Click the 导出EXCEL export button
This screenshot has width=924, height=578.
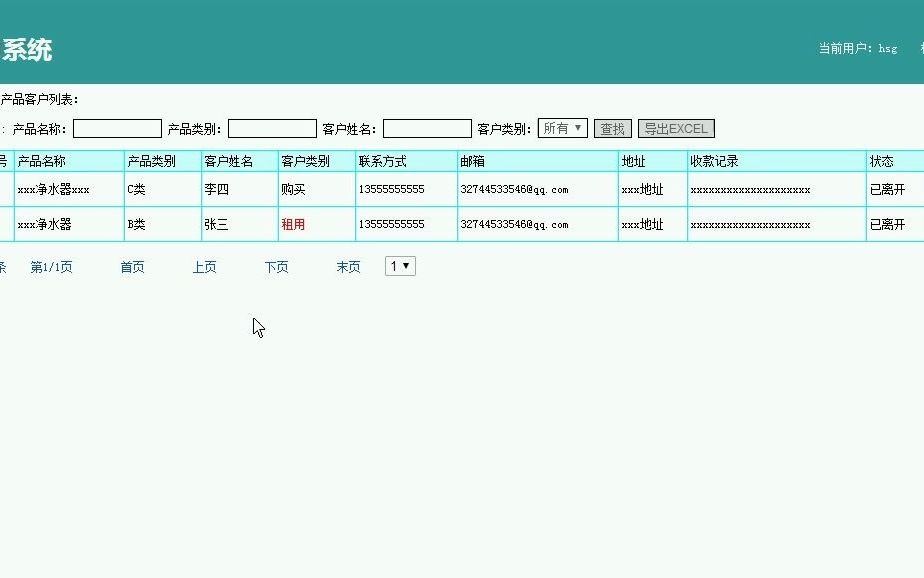pos(674,128)
